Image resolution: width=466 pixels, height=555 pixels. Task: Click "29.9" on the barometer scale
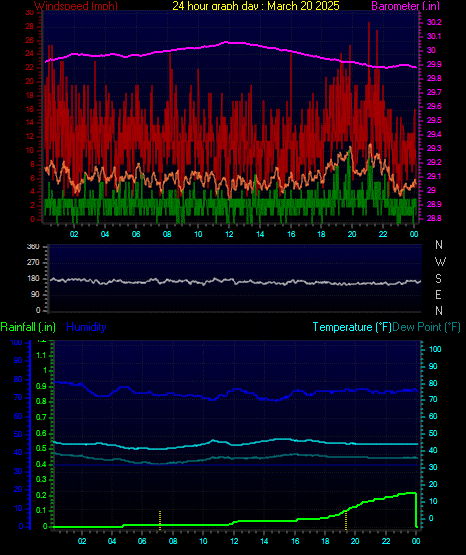(434, 64)
